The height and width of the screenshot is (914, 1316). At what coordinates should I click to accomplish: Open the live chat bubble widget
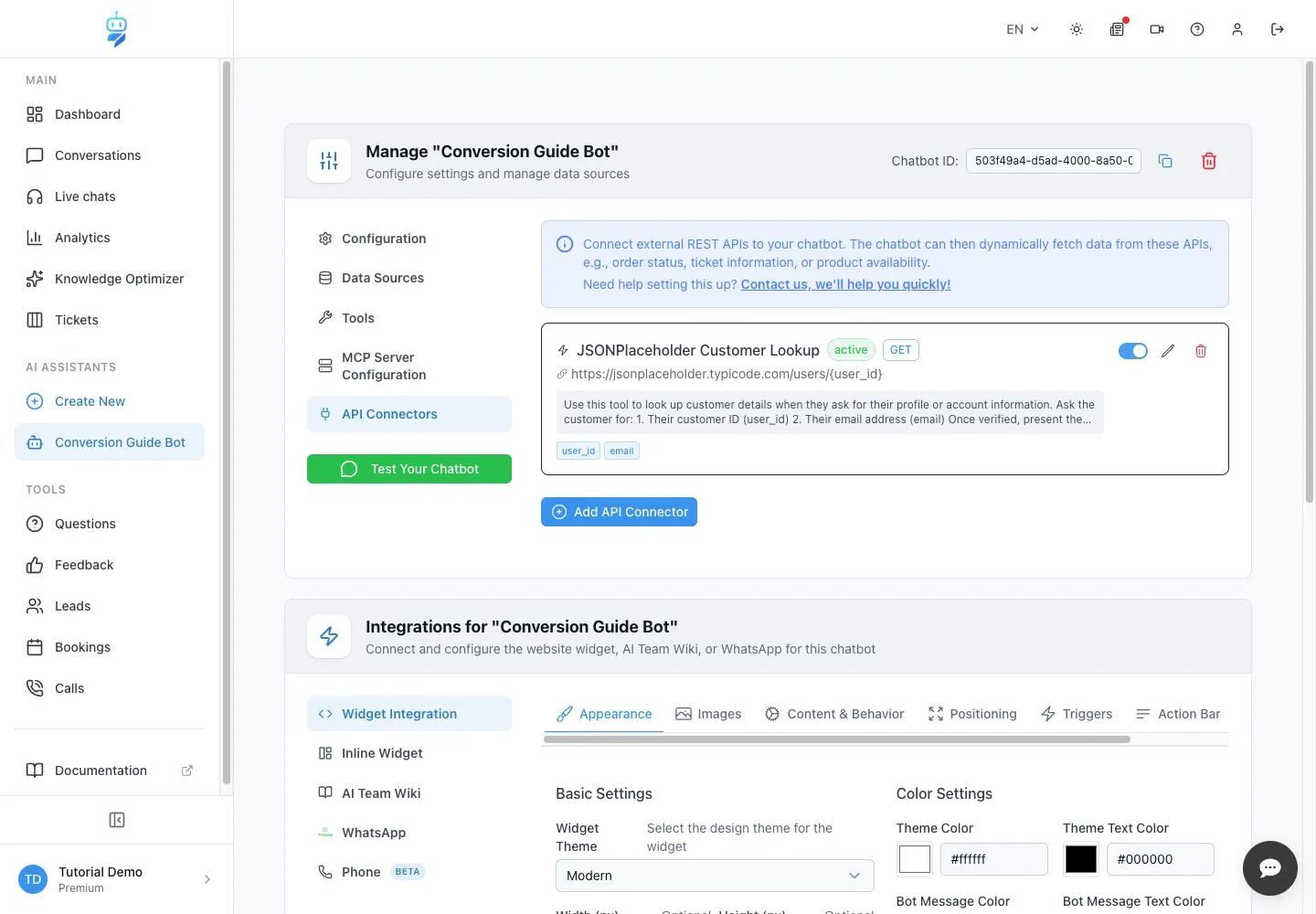pos(1270,868)
